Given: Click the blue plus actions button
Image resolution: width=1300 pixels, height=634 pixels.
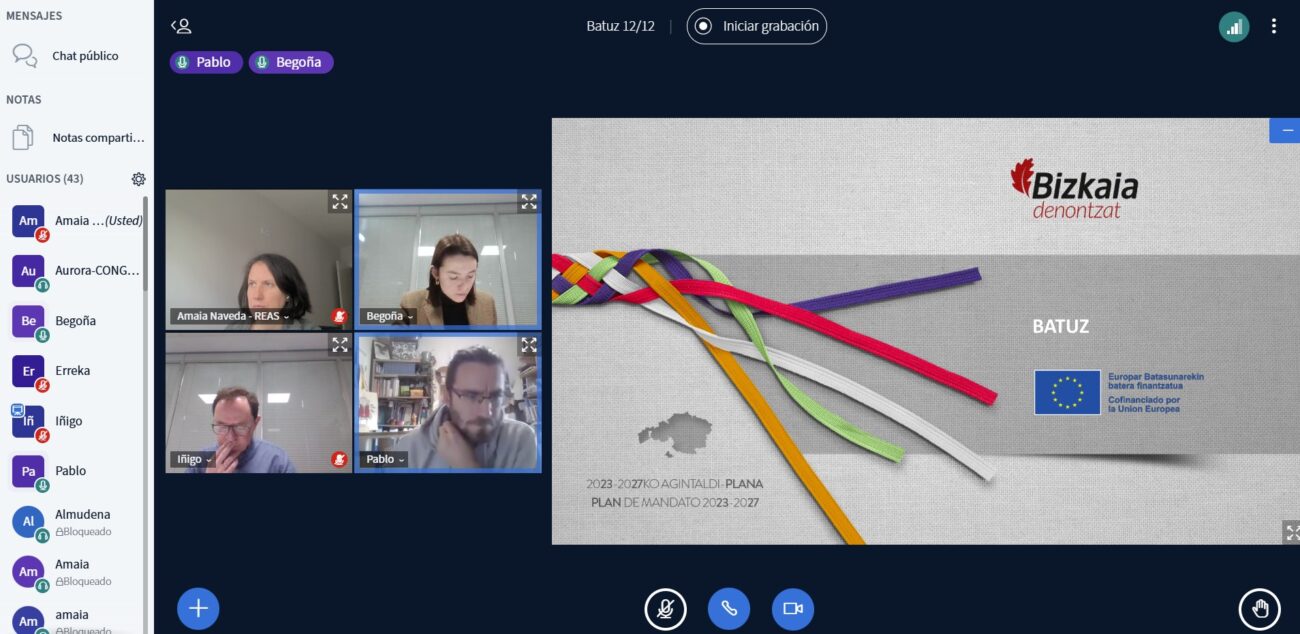Looking at the screenshot, I should tap(198, 608).
